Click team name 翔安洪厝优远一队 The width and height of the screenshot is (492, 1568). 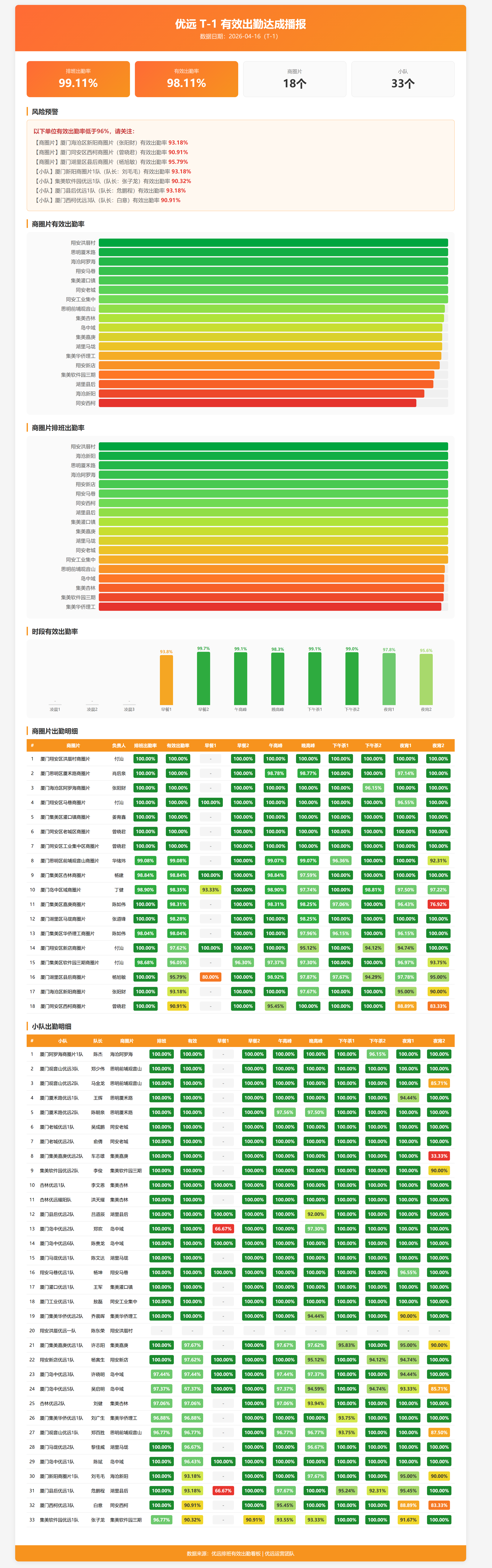(x=58, y=1331)
